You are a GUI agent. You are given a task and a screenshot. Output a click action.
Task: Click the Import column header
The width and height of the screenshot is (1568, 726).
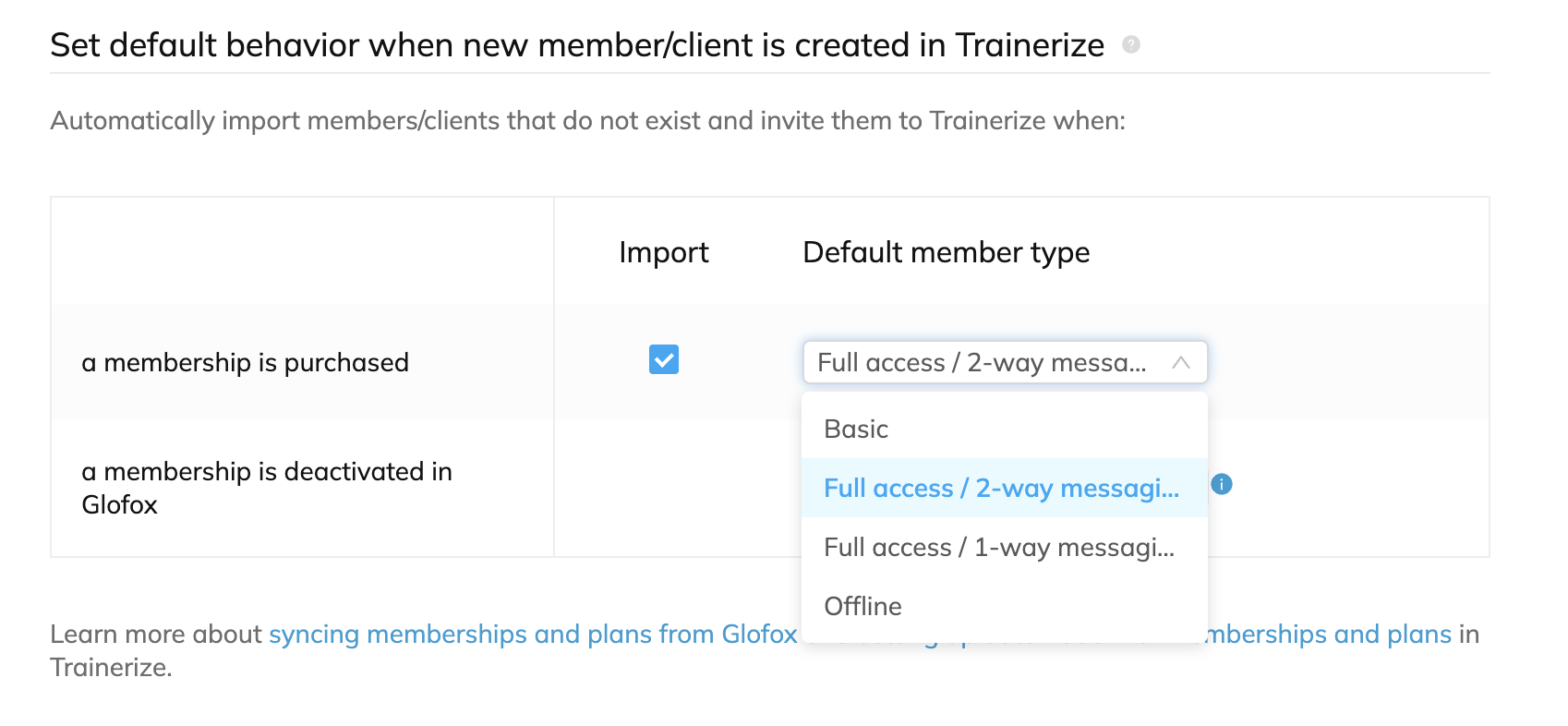tap(664, 252)
